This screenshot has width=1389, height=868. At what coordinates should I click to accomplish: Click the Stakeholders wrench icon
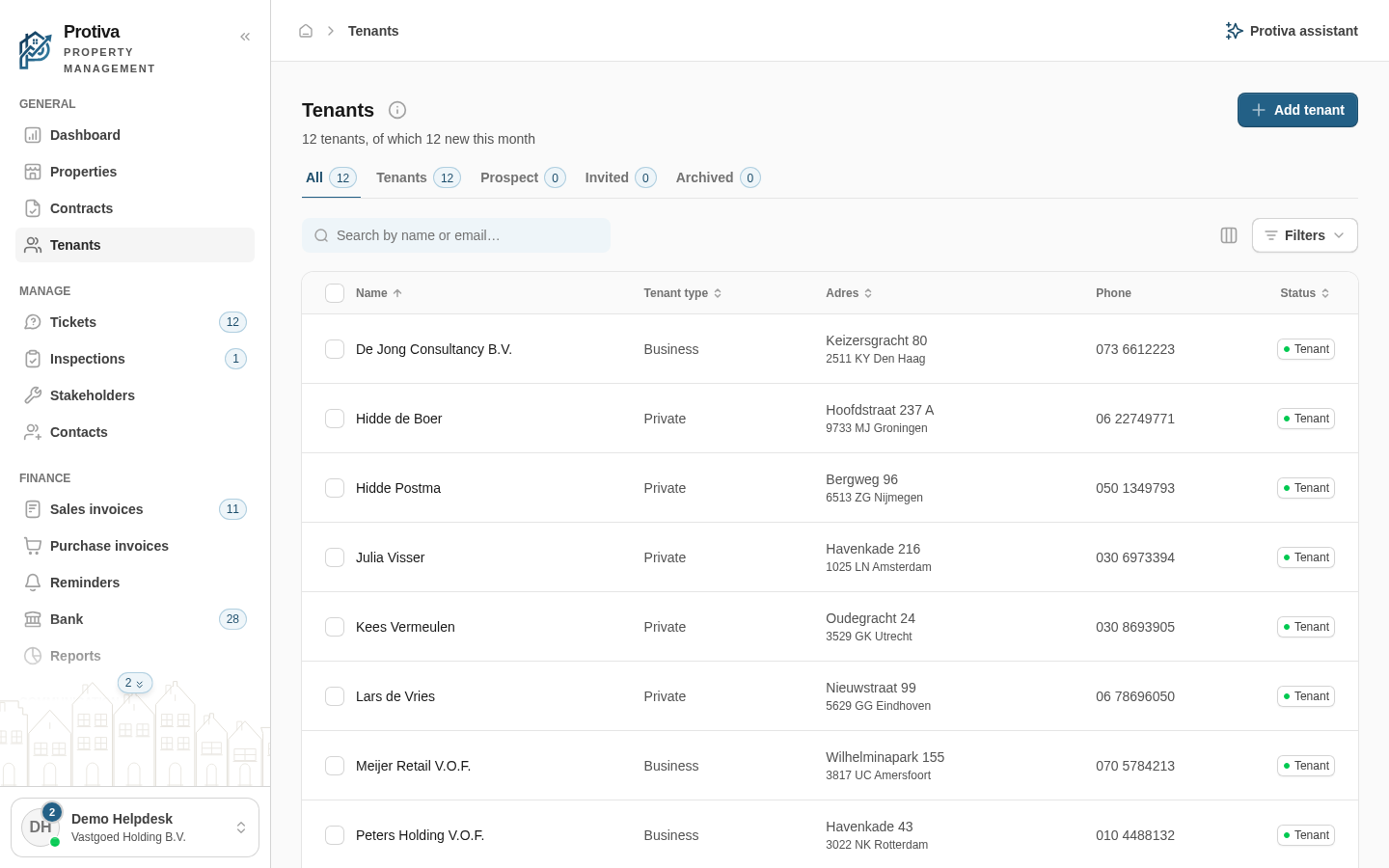(x=33, y=395)
